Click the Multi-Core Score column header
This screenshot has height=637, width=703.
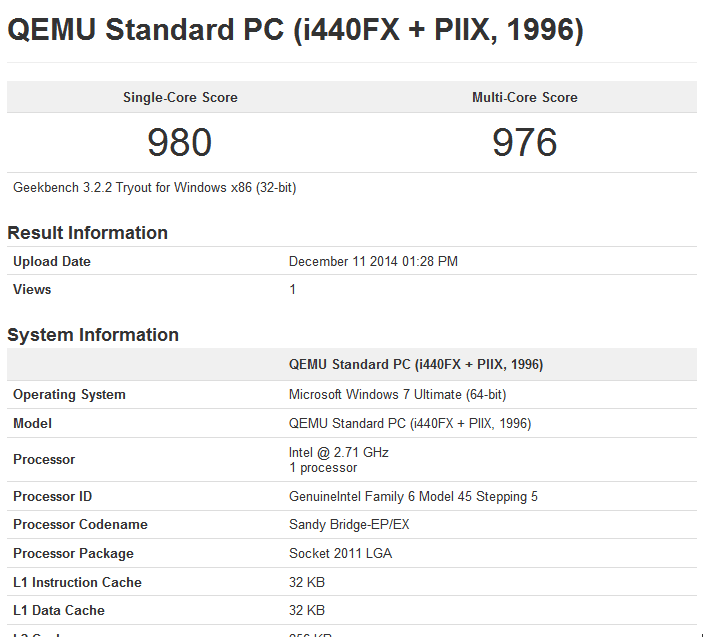coord(525,97)
